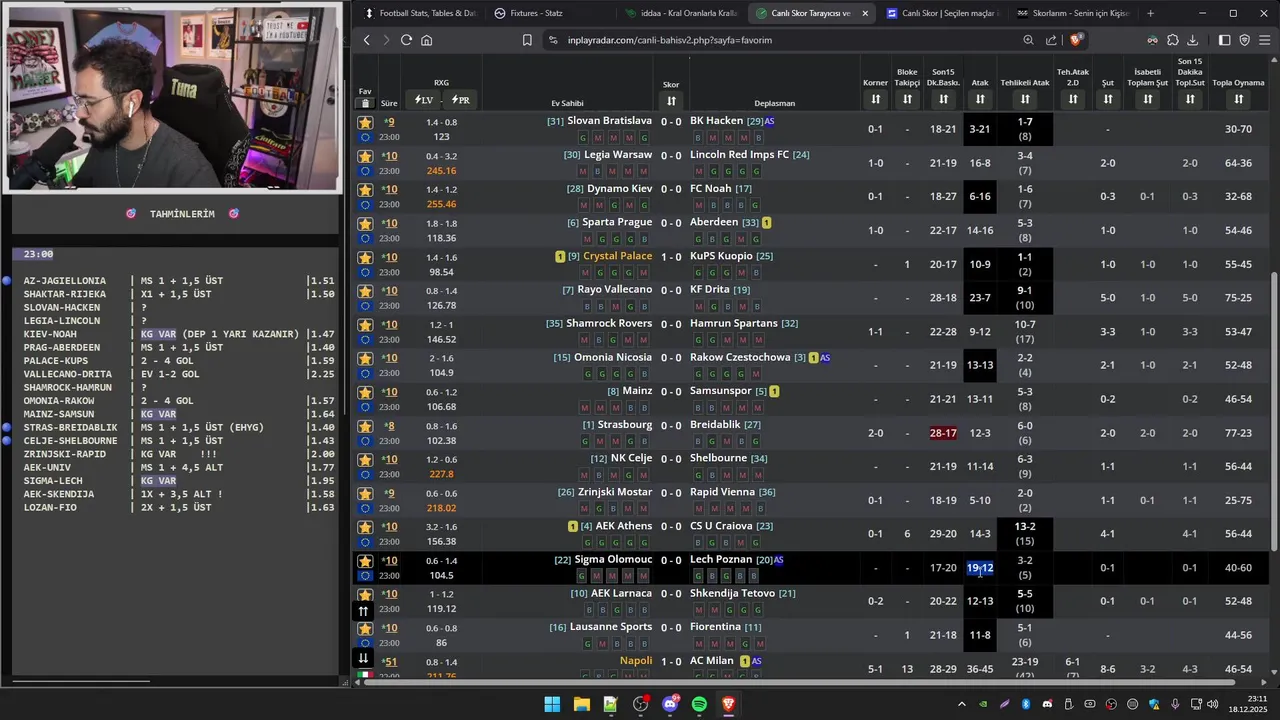Sort table by Korner column
Viewport: 1280px width, 720px height.
(875, 99)
